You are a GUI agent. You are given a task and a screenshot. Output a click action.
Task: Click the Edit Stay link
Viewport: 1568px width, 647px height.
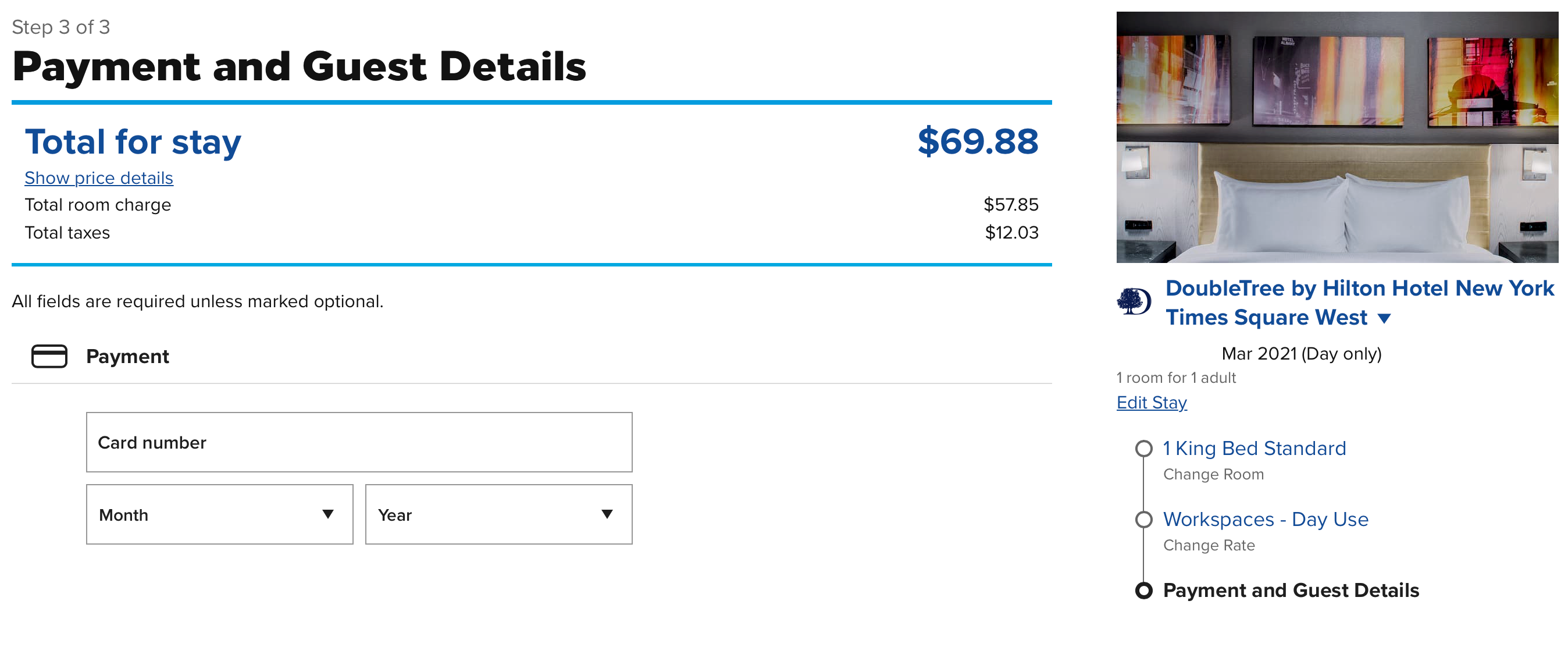tap(1151, 402)
